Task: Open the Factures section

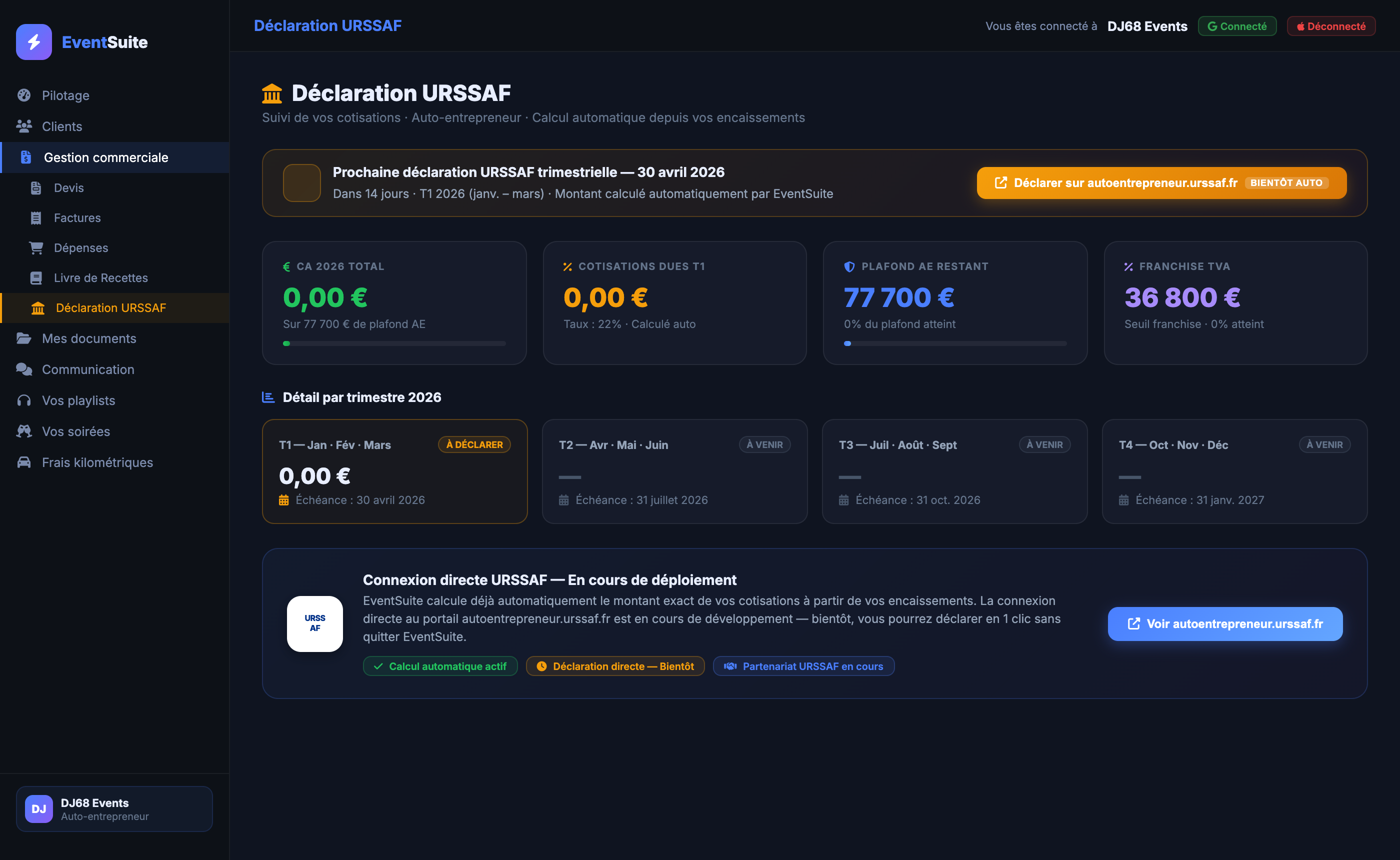Action: (77, 217)
